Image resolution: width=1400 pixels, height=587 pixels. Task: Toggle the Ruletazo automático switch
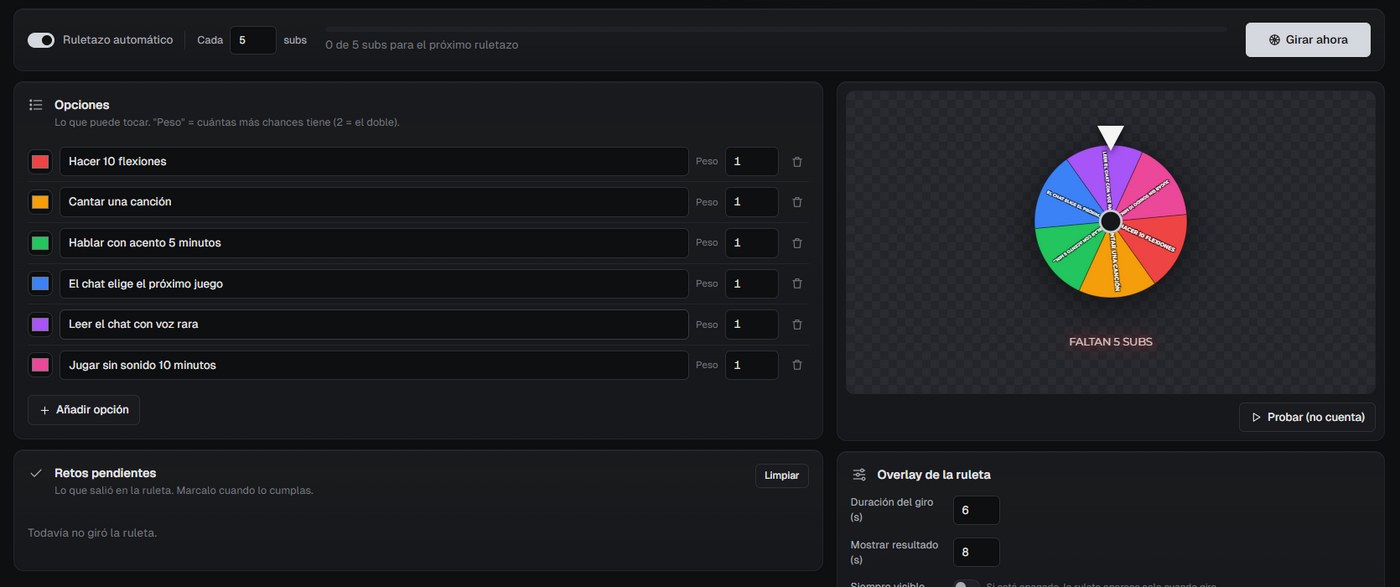[x=41, y=40]
